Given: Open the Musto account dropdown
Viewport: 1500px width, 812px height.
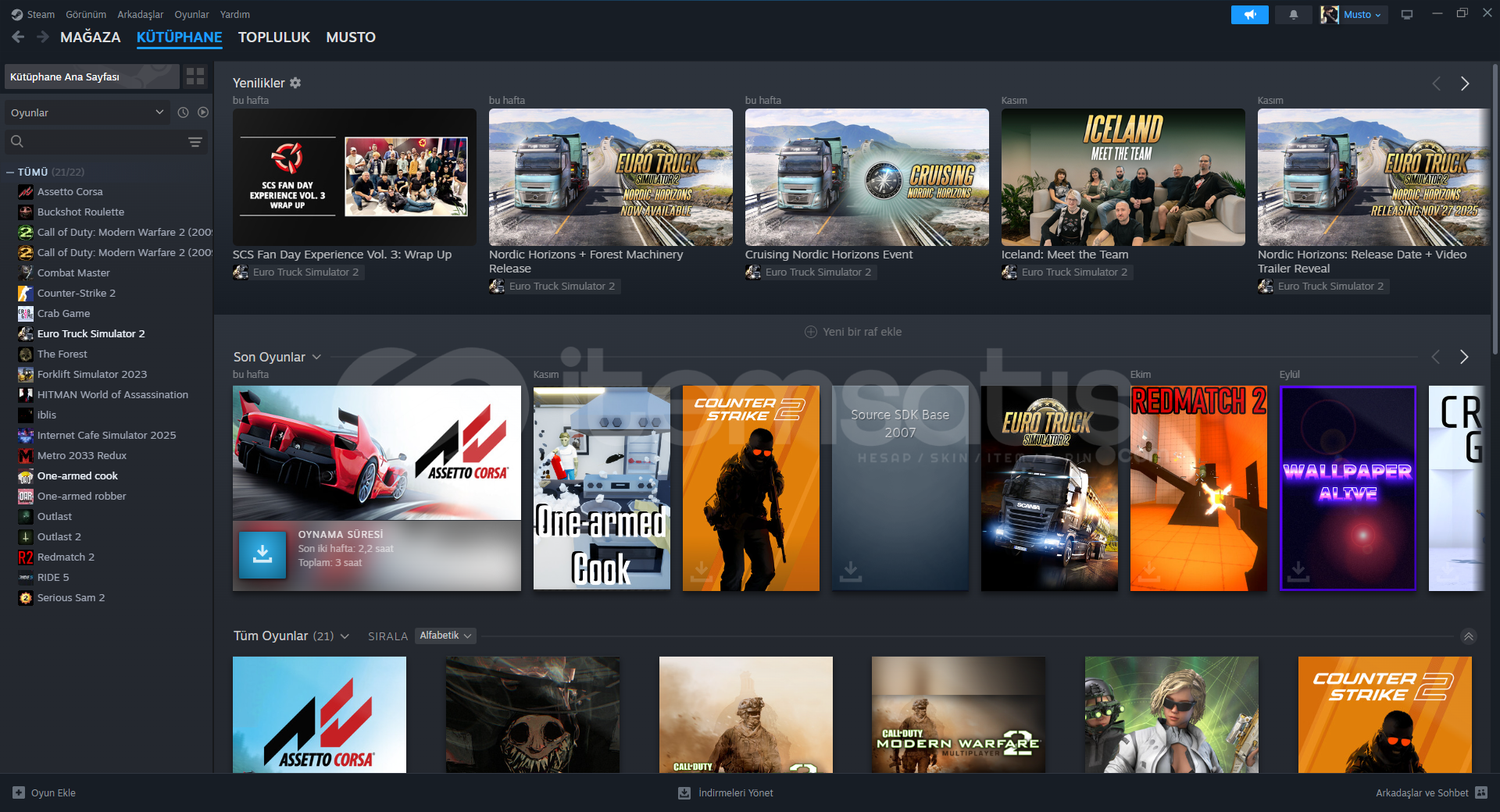Looking at the screenshot, I should point(1362,15).
